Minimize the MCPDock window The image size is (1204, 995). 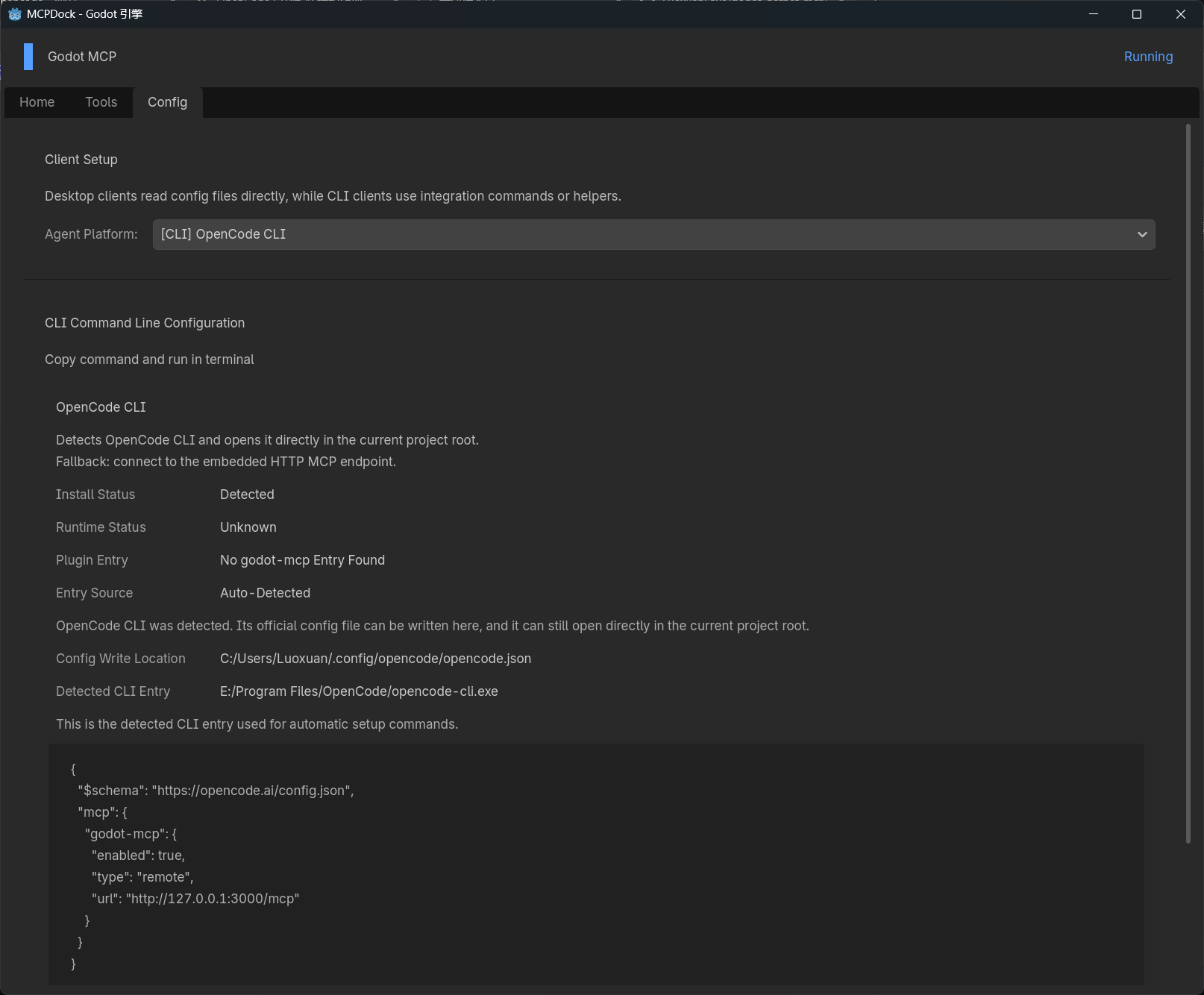1094,14
